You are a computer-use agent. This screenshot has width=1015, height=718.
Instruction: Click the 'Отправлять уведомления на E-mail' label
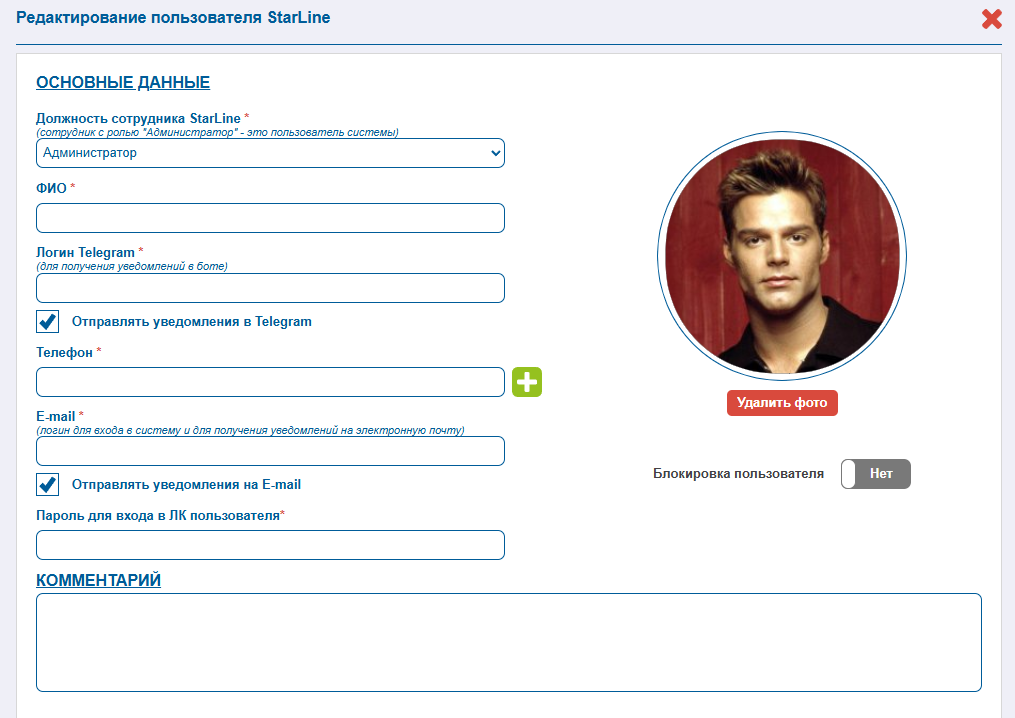point(186,484)
